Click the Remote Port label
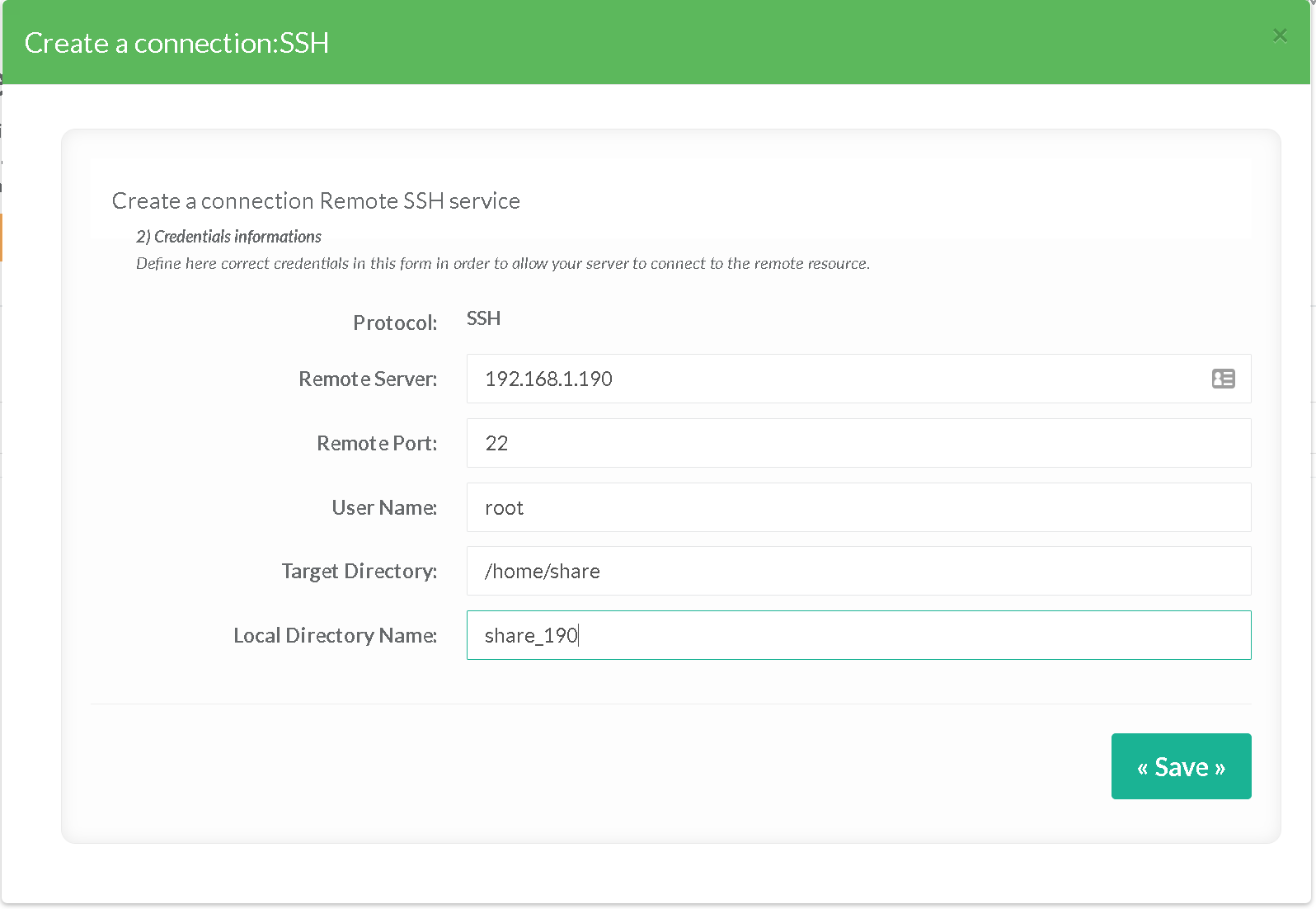The height and width of the screenshot is (909, 1316). (x=377, y=443)
